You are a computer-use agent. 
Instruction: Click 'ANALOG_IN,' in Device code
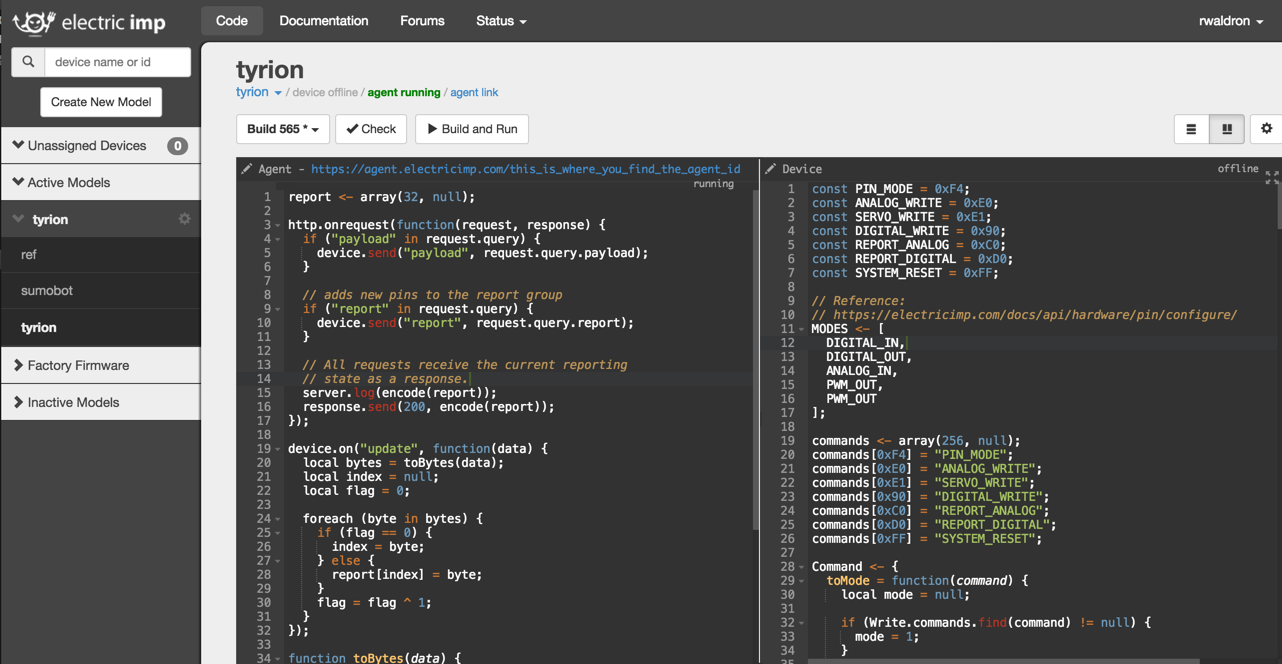click(862, 371)
